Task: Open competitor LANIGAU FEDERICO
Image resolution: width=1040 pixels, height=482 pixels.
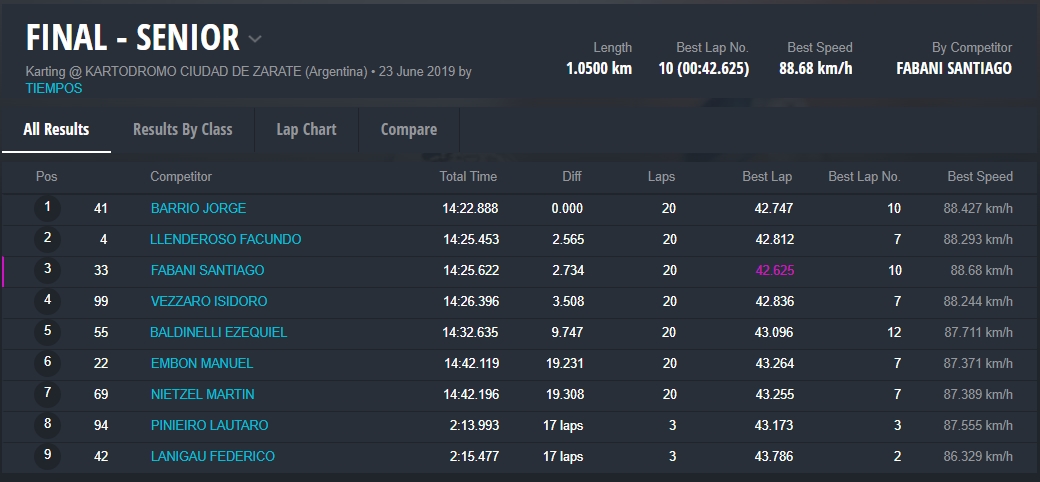Action: pyautogui.click(x=212, y=456)
